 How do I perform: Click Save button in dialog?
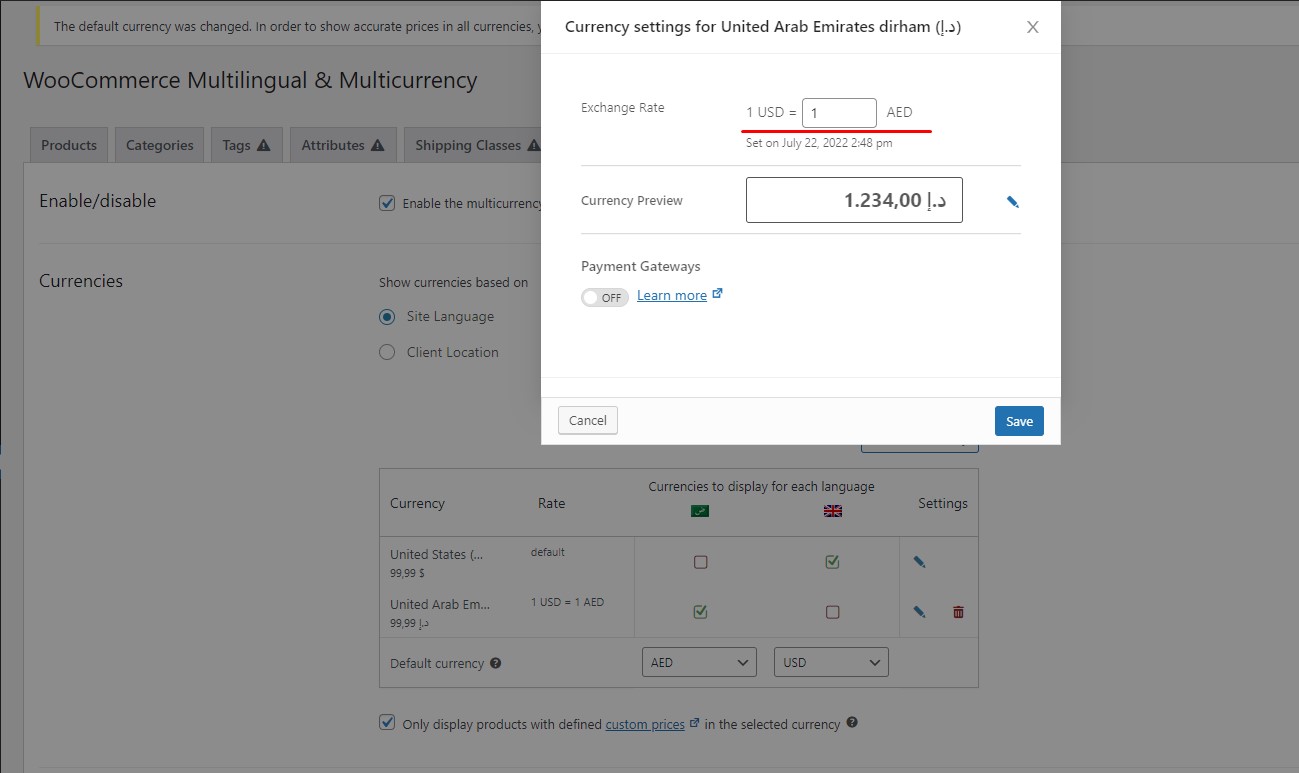coord(1019,421)
